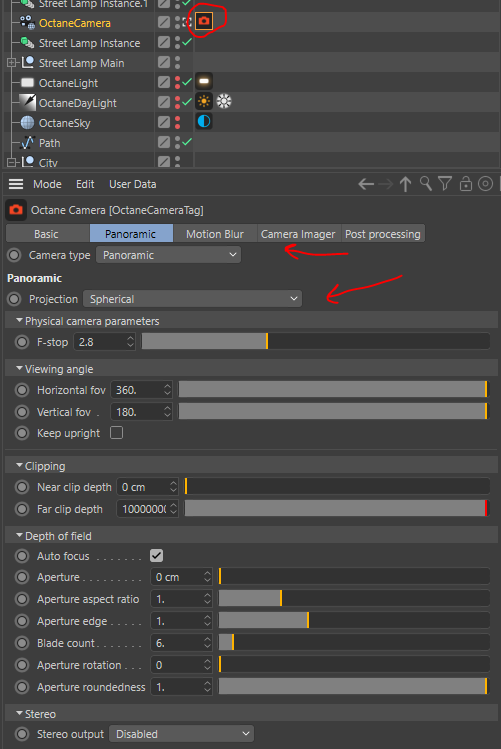Toggle Street Lamp Instance enable checkmark
501x749 pixels.
[x=187, y=42]
